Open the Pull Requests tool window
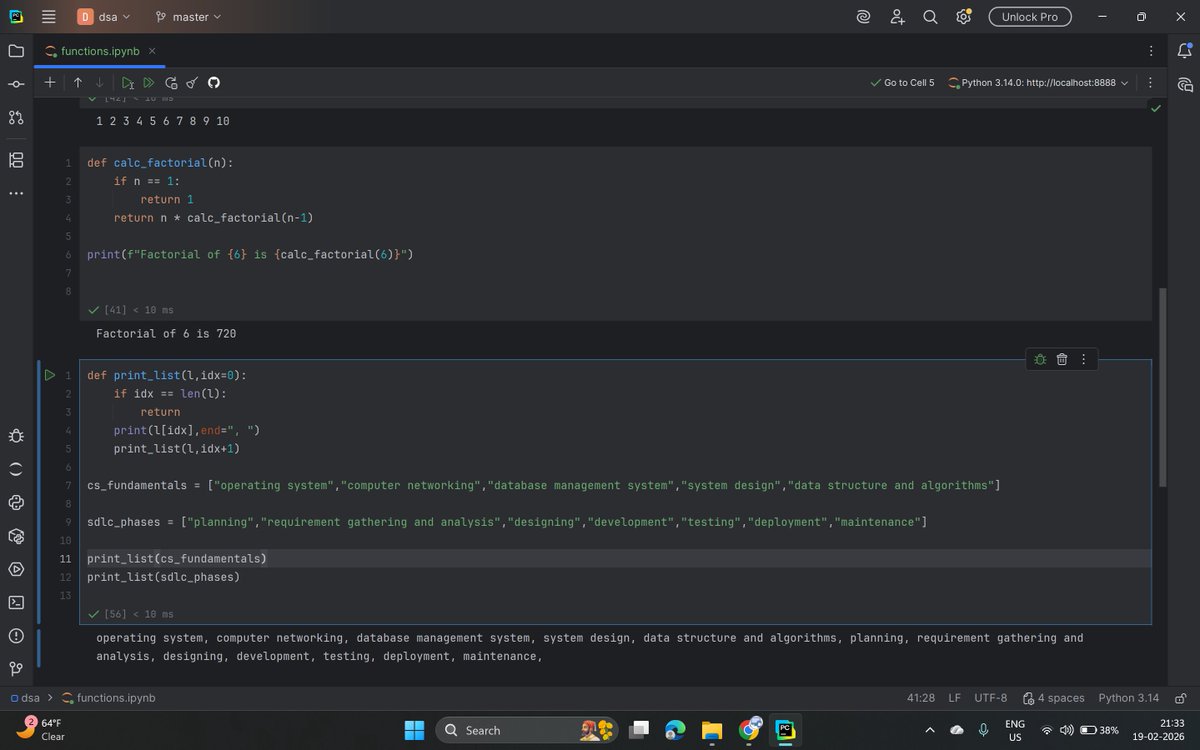 (x=15, y=117)
